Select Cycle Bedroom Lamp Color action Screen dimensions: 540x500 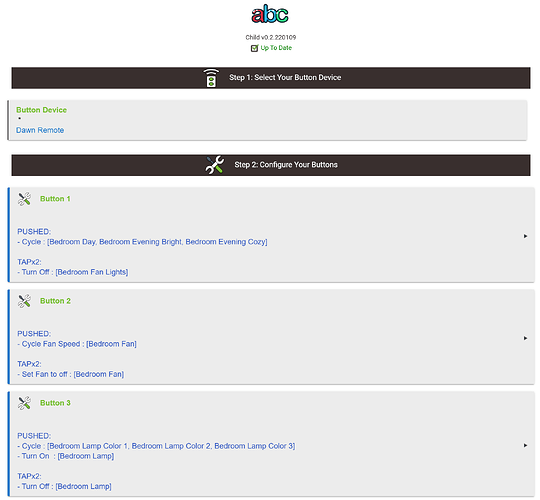[156, 446]
